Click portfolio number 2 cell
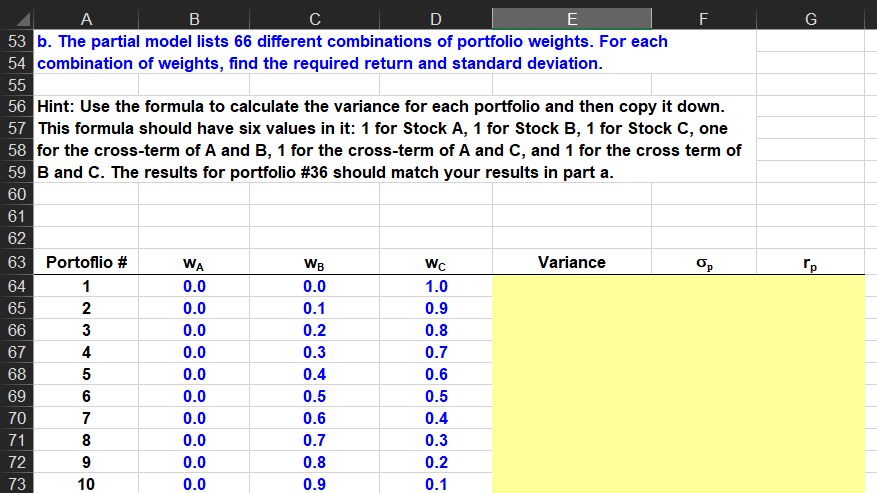This screenshot has width=877, height=493. [x=86, y=308]
